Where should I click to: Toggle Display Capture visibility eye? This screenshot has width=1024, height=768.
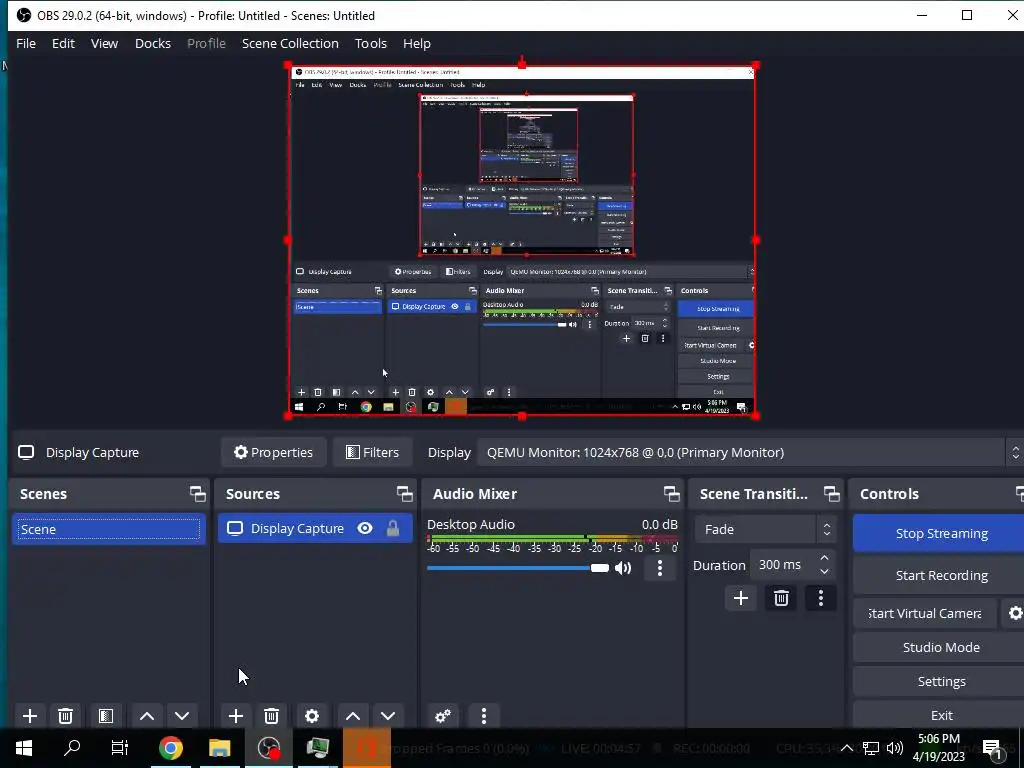coord(365,528)
